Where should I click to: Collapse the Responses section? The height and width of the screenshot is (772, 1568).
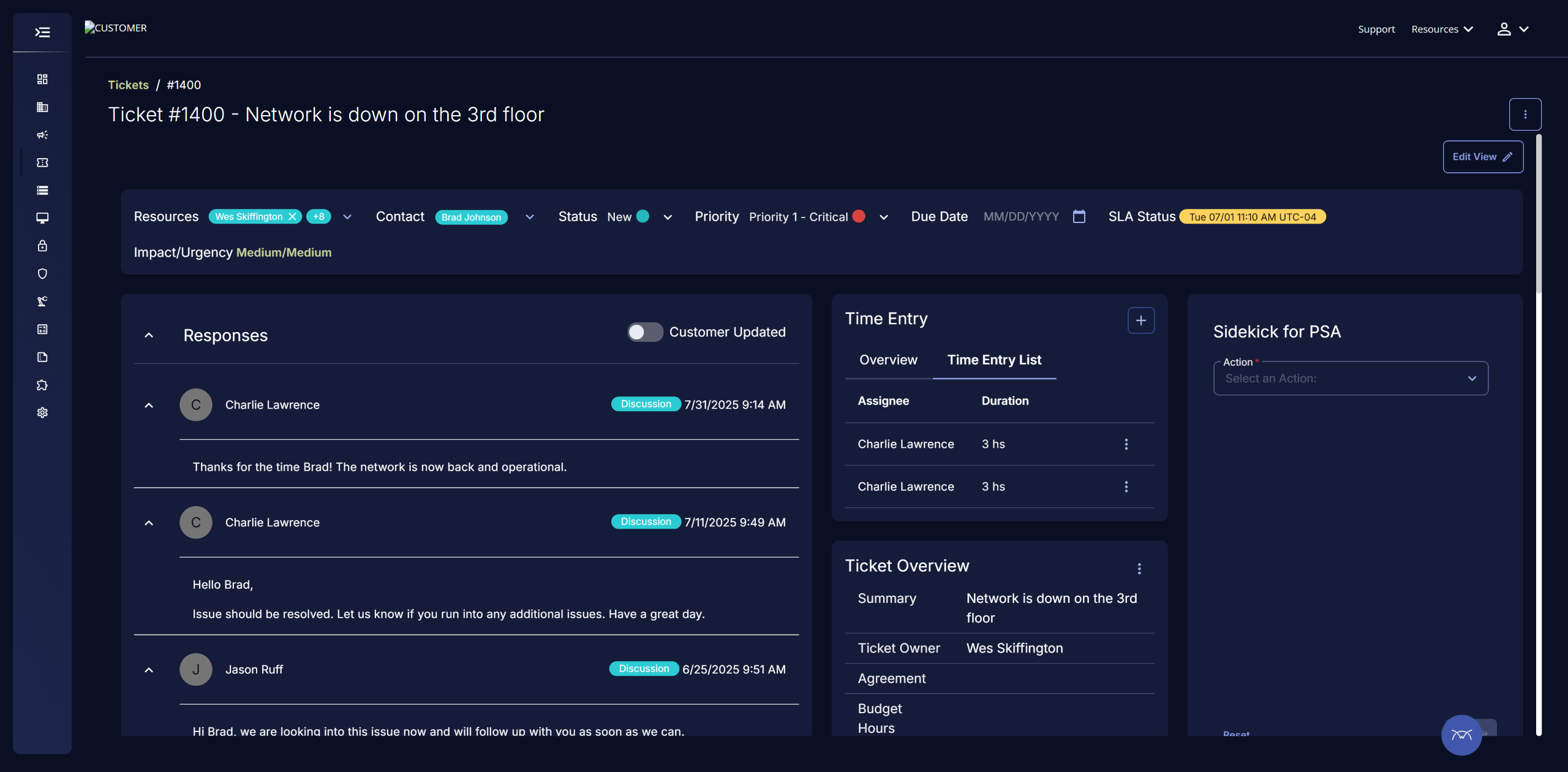(149, 335)
